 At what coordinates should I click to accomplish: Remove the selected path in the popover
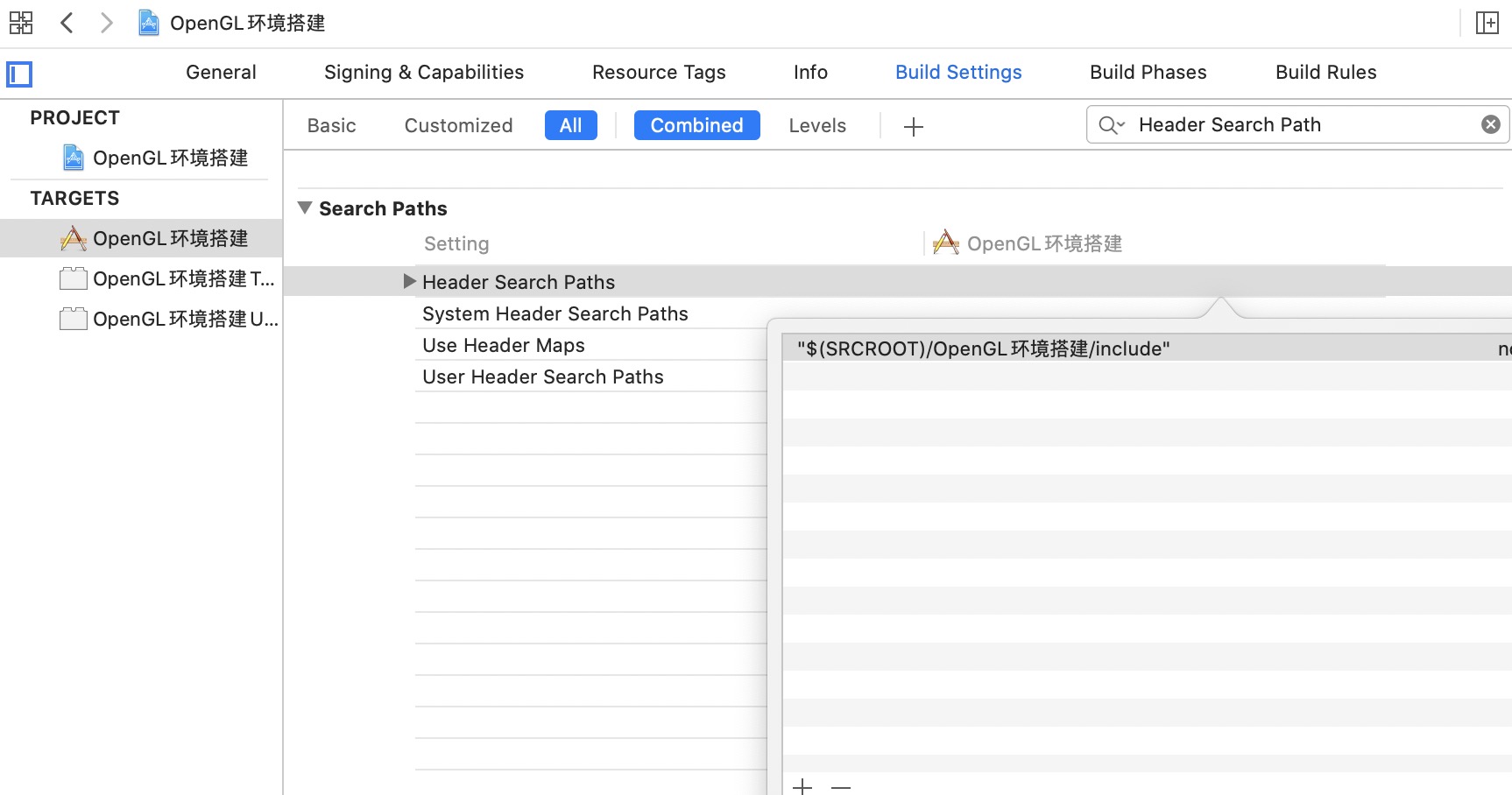(841, 787)
